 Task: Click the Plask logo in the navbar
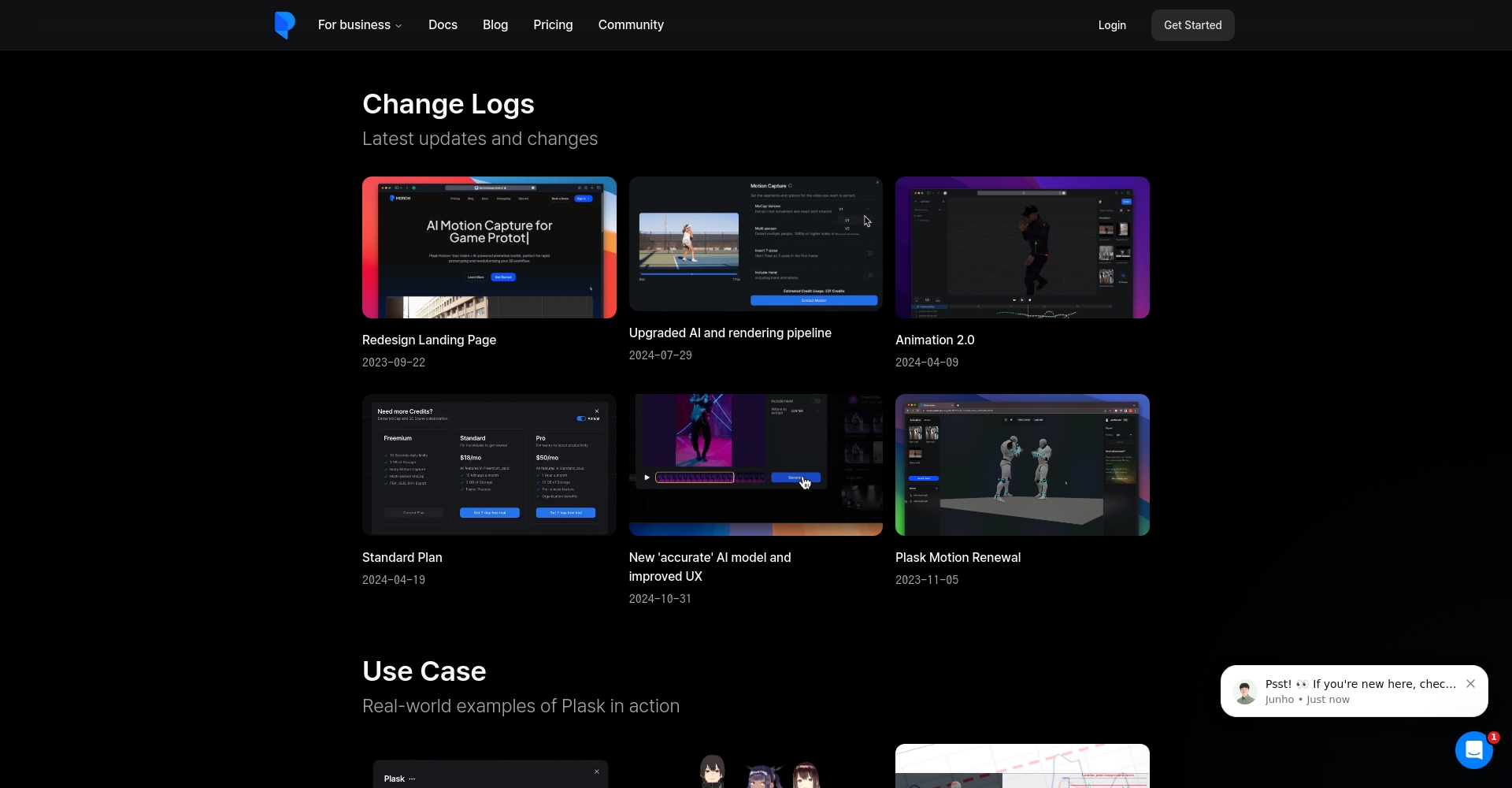tap(284, 25)
